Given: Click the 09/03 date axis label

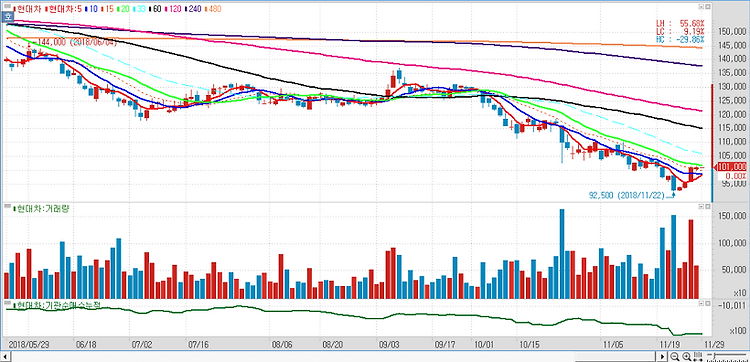Looking at the screenshot, I should pos(389,344).
